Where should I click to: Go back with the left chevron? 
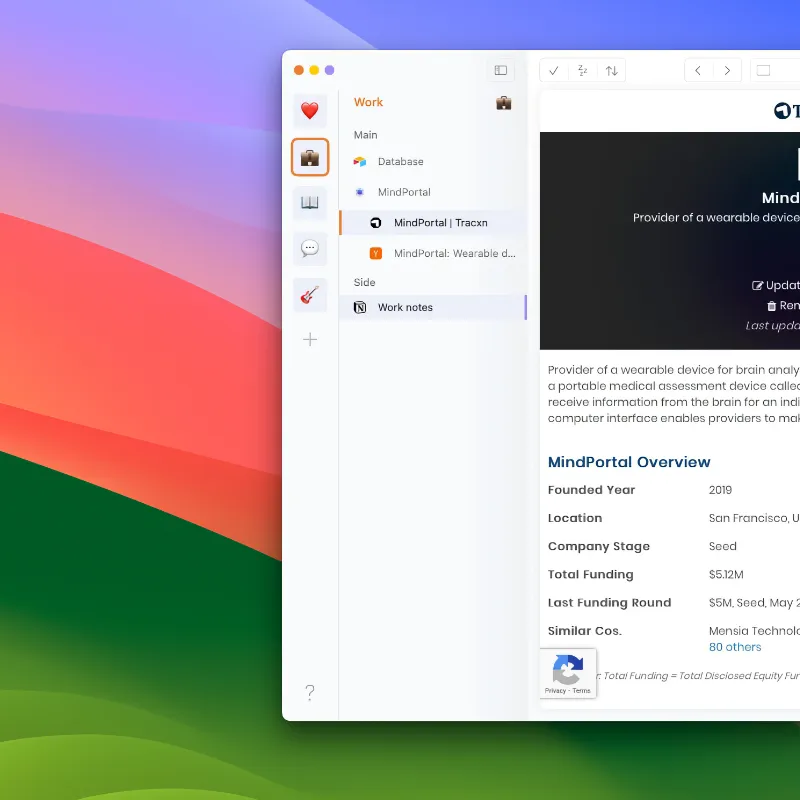(698, 71)
